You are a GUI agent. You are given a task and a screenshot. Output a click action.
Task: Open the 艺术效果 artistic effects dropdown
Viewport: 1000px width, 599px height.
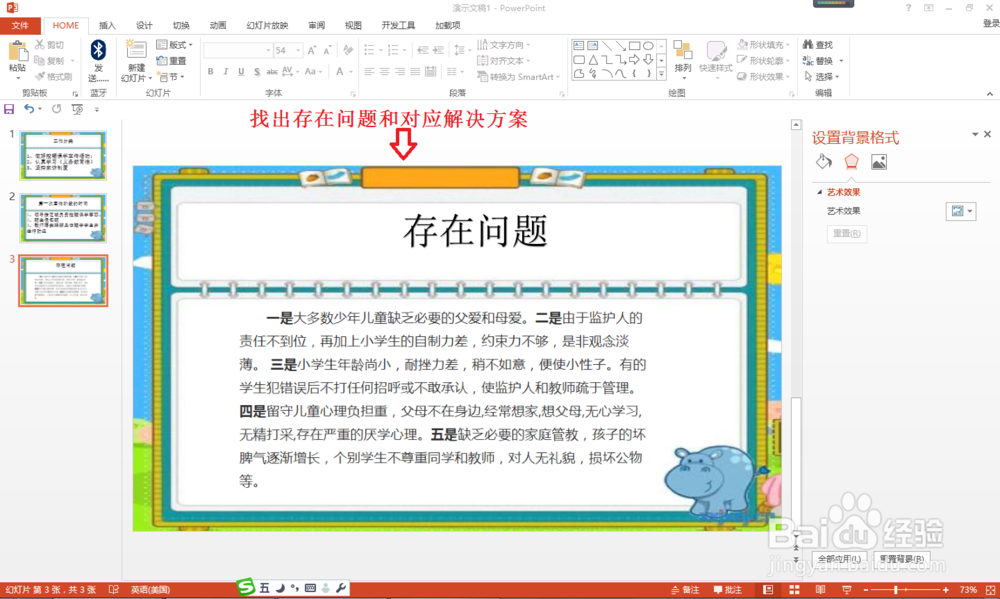(x=961, y=210)
